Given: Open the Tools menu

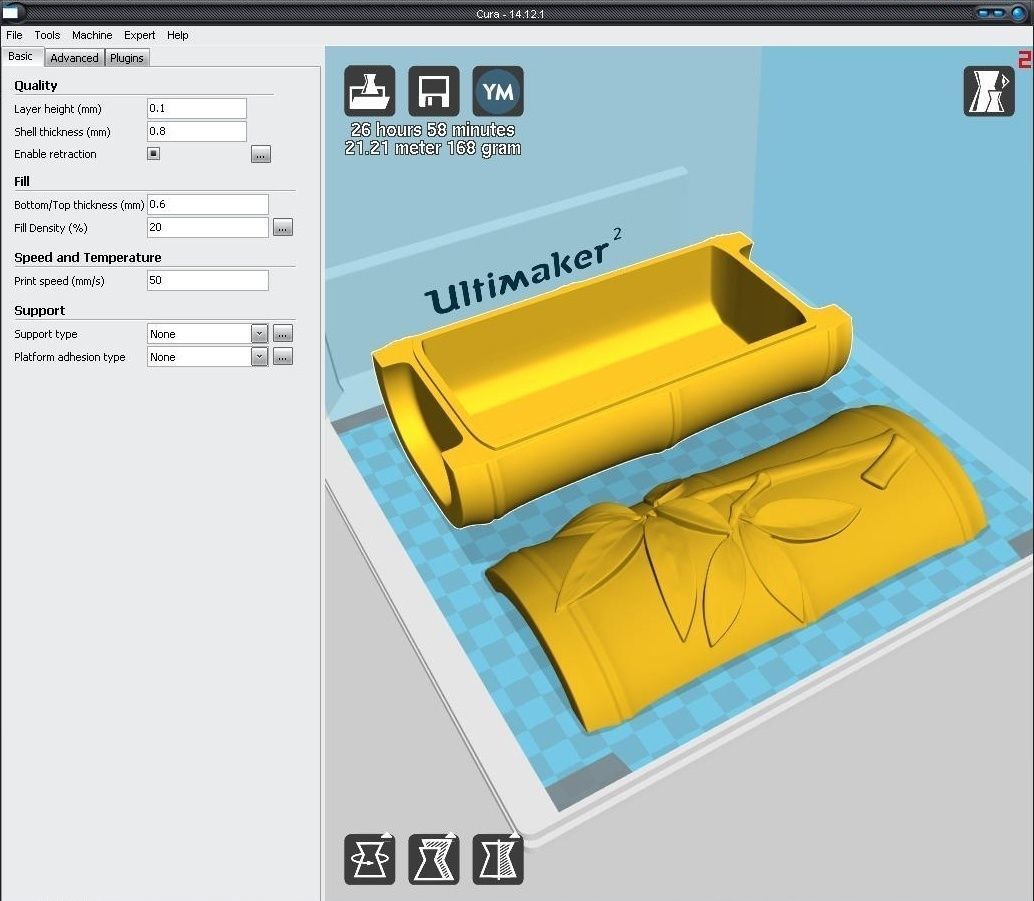Looking at the screenshot, I should coord(47,35).
